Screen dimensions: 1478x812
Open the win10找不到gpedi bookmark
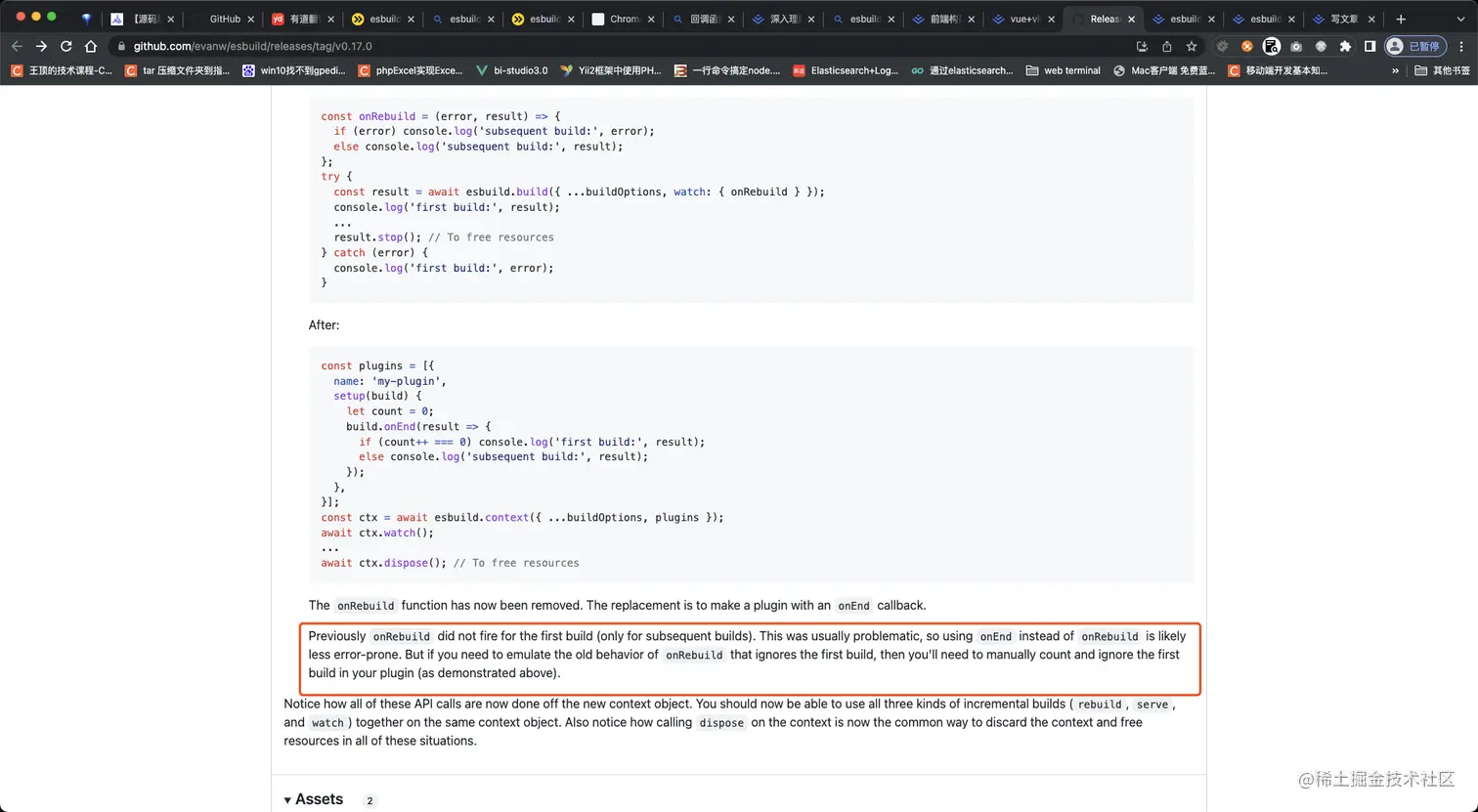coord(294,70)
